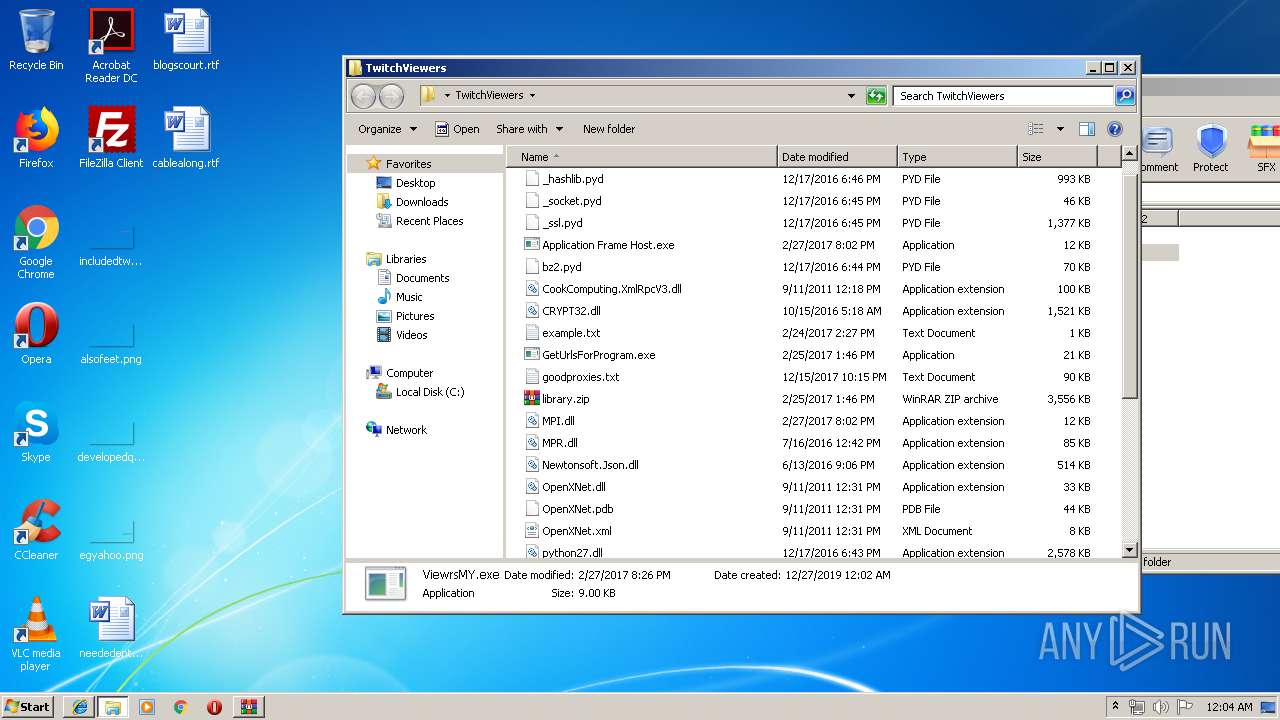1280x720 pixels.
Task: Select the Documents library
Action: [x=422, y=278]
